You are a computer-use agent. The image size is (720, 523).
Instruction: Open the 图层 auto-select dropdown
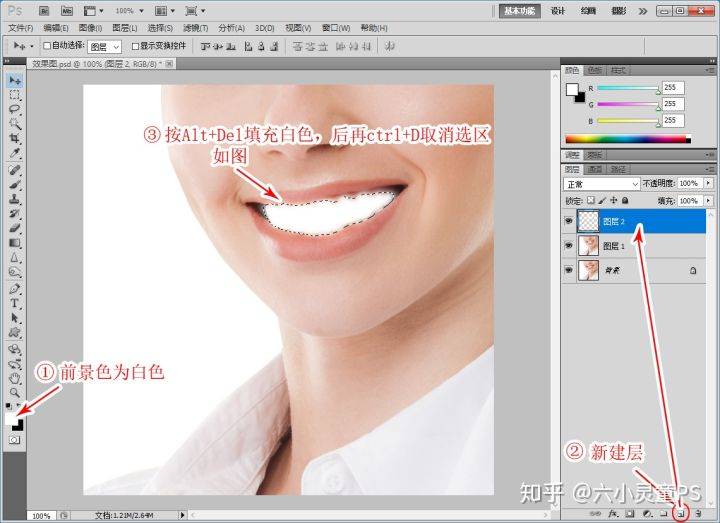[105, 46]
